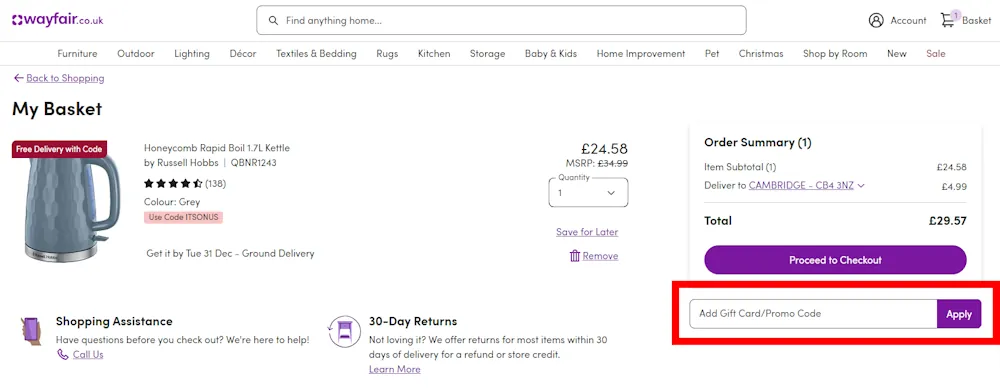Click the Save for Later link
Image resolution: width=1000 pixels, height=391 pixels.
[x=587, y=232]
